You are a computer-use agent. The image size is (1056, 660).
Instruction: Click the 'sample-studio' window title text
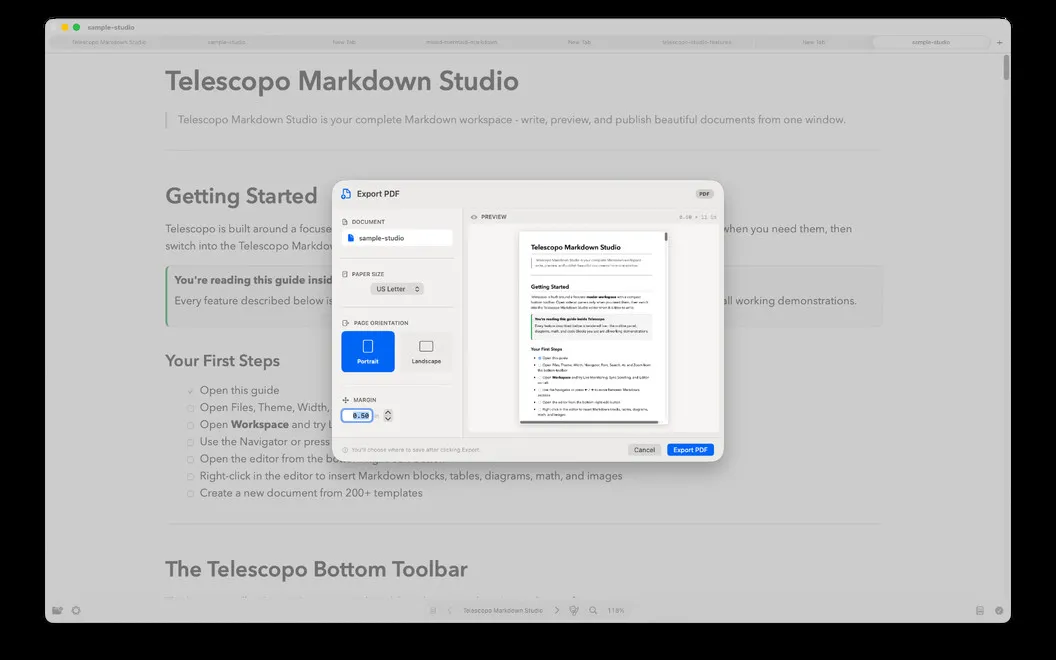tap(111, 28)
